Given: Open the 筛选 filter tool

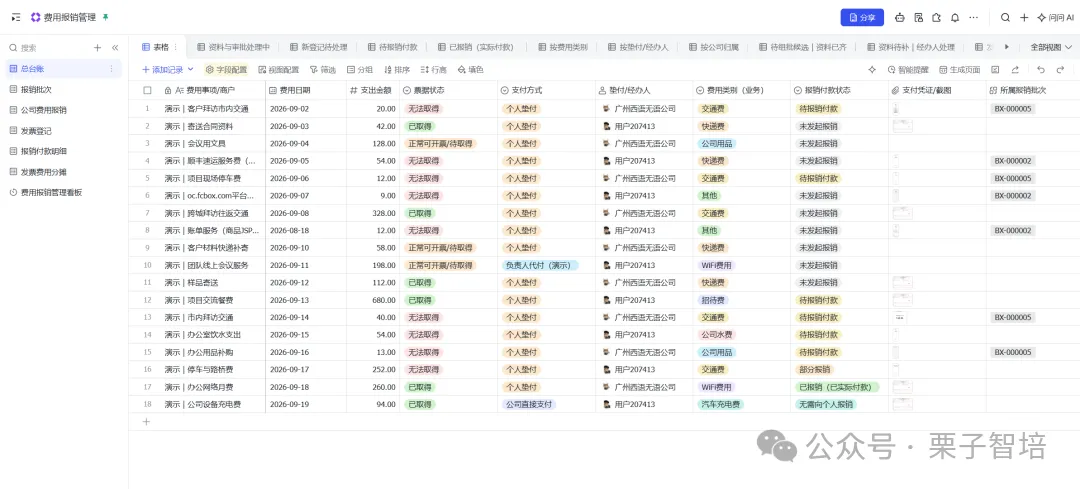Looking at the screenshot, I should 323,70.
